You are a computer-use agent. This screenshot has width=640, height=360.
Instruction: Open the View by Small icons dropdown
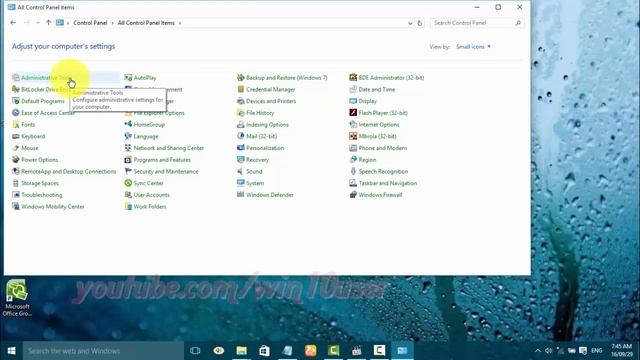473,47
